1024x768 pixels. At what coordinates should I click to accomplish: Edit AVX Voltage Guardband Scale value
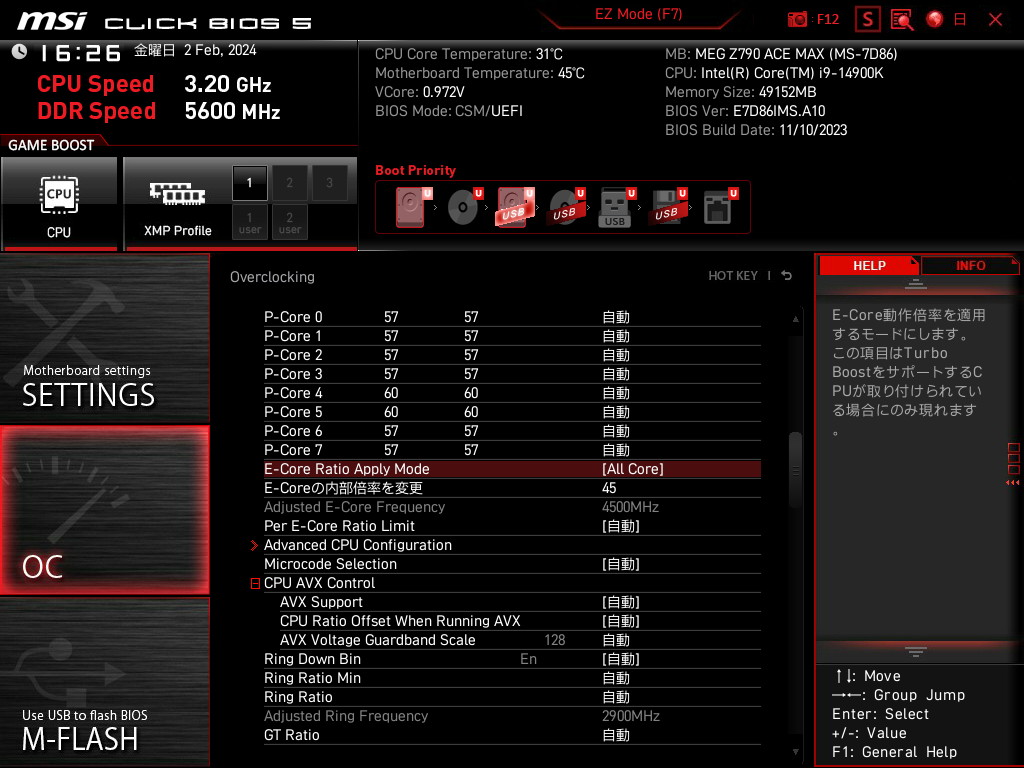615,640
